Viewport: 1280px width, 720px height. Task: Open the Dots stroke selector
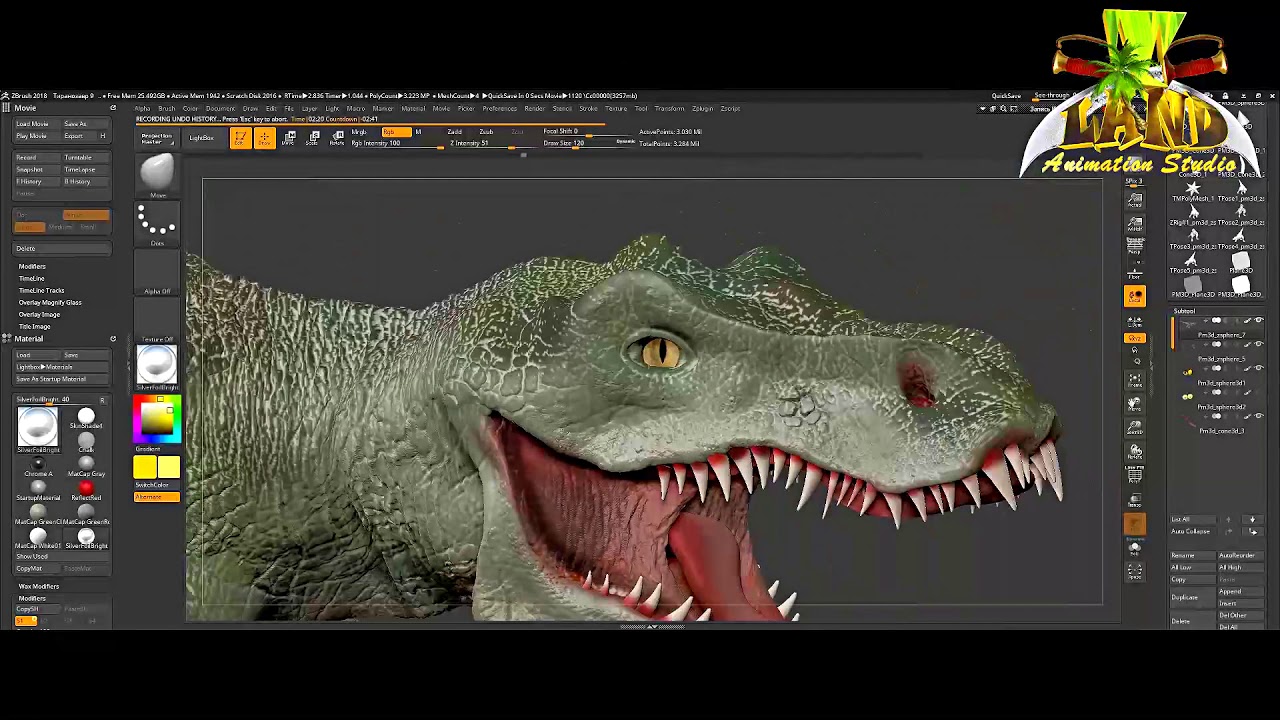157,225
